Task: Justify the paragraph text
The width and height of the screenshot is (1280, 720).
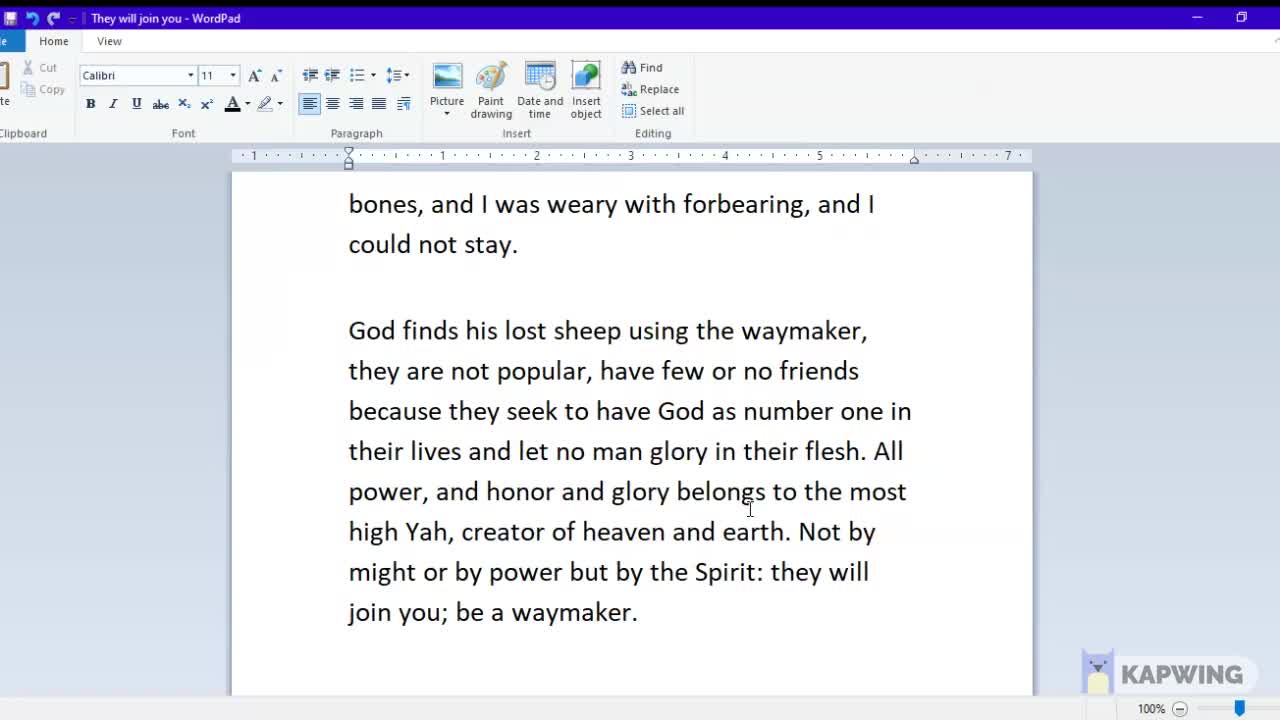Action: point(379,104)
